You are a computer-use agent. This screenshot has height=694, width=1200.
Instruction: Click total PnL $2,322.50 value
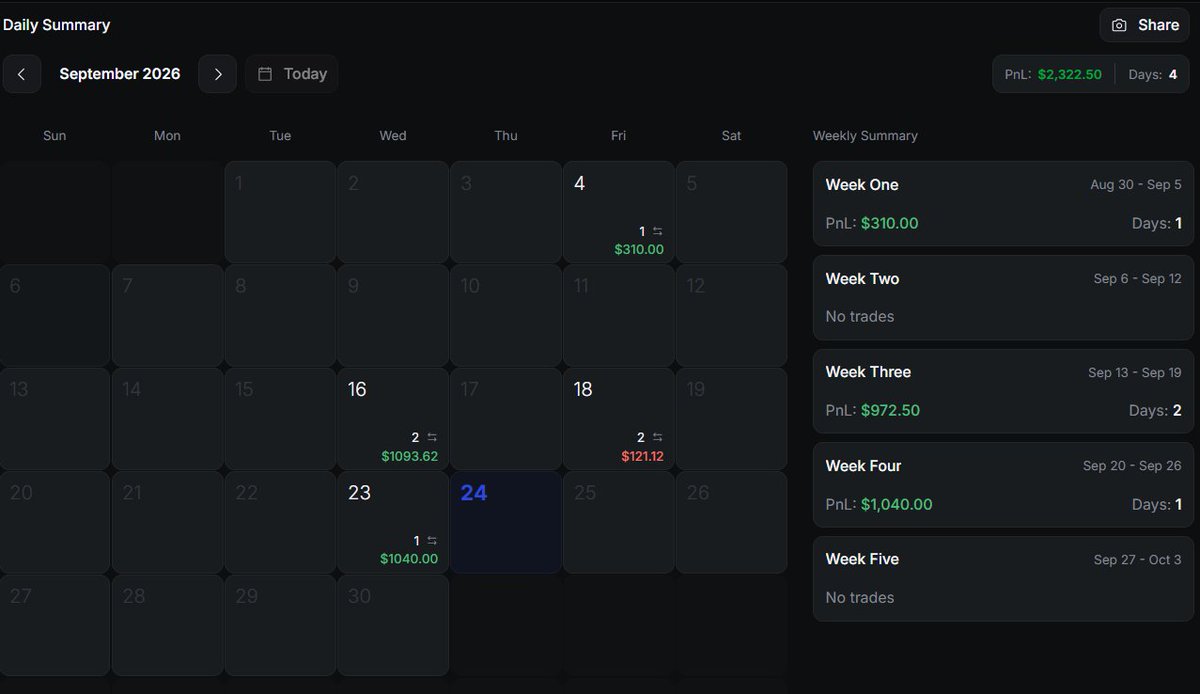point(1069,74)
